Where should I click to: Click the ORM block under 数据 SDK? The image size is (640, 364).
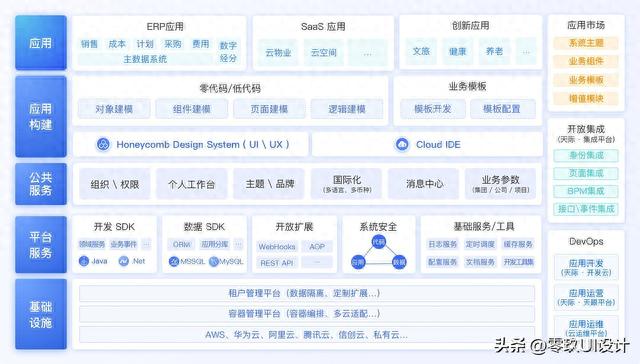coord(182,244)
